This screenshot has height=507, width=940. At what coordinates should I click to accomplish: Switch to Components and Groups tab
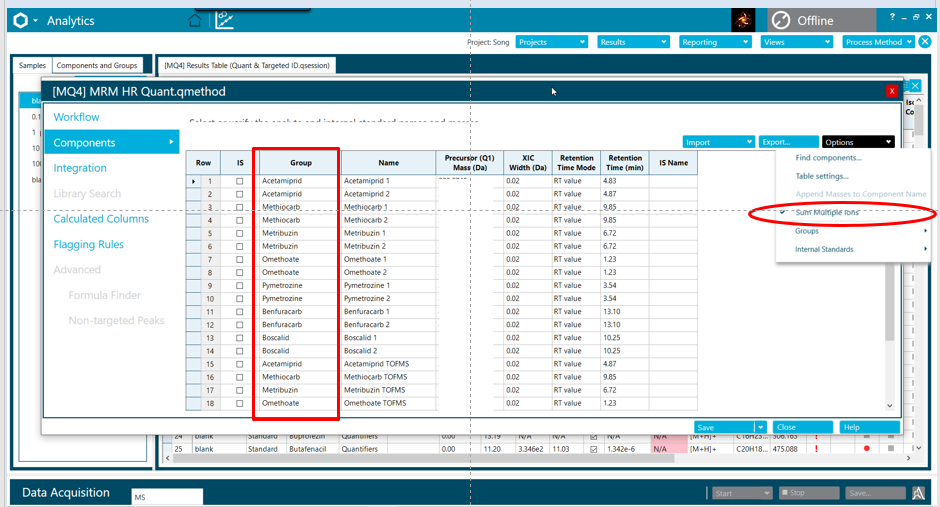[x=97, y=65]
